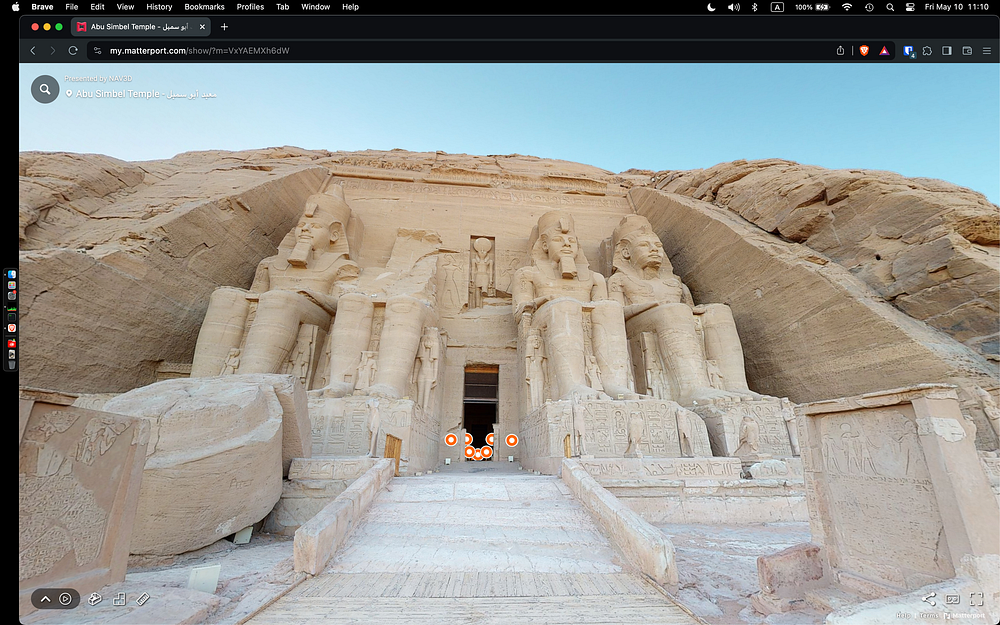Click the Abu Simbel Temple location title
The image size is (1000, 625).
point(146,94)
